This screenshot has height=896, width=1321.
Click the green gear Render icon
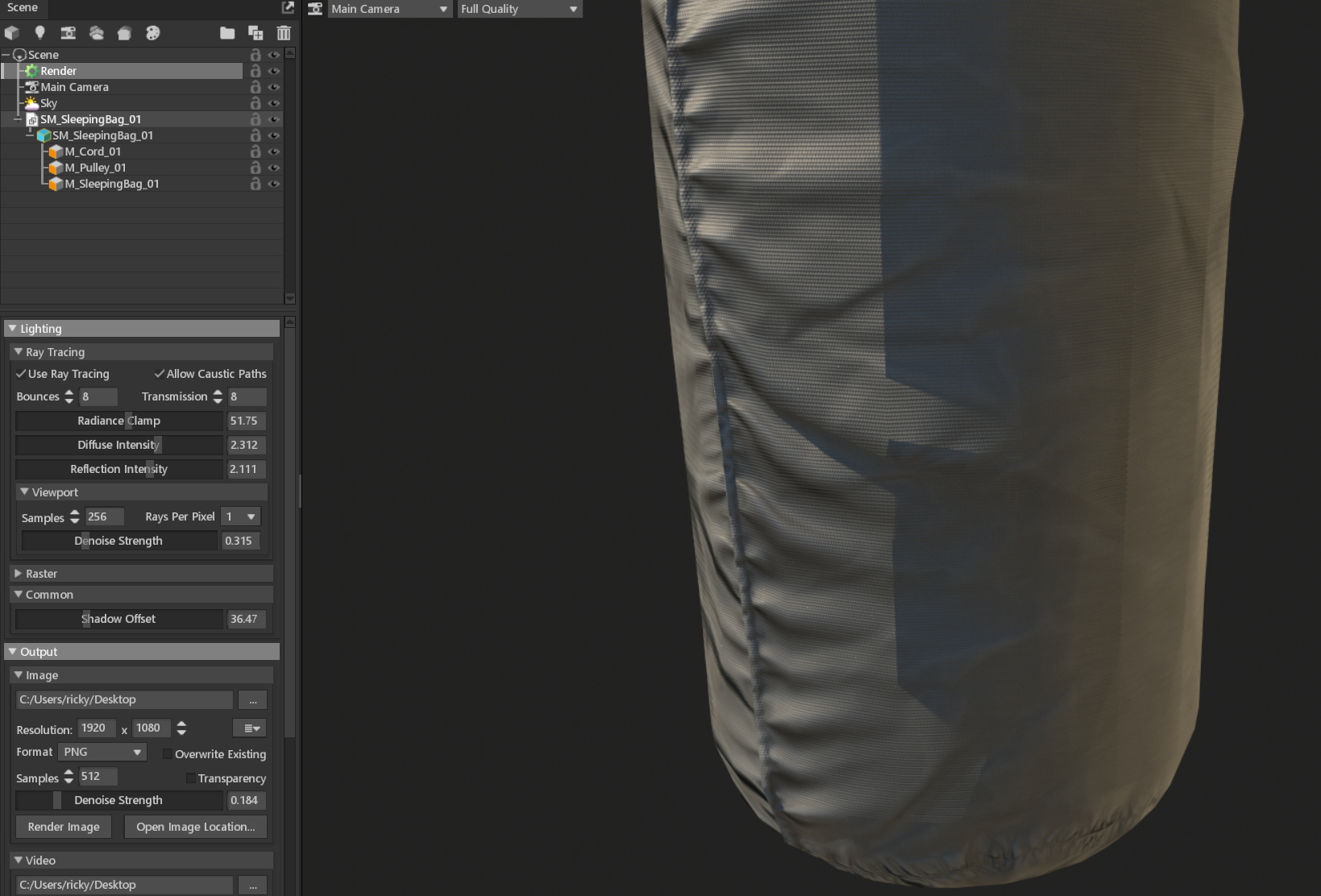pyautogui.click(x=32, y=71)
